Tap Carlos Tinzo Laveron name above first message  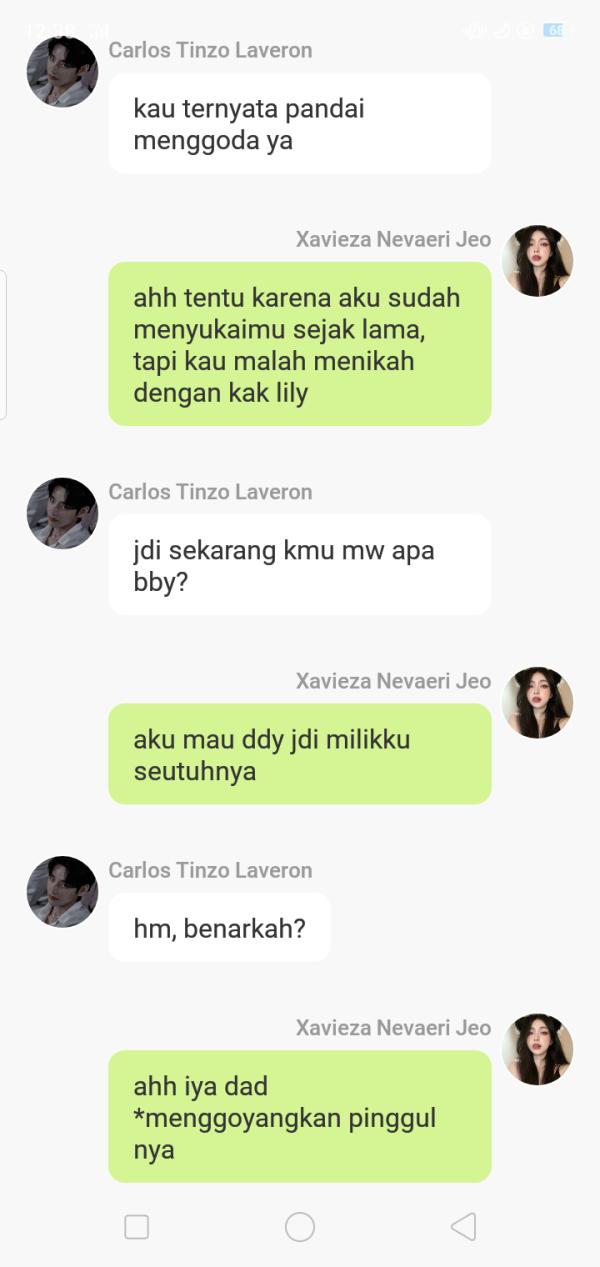tap(210, 50)
